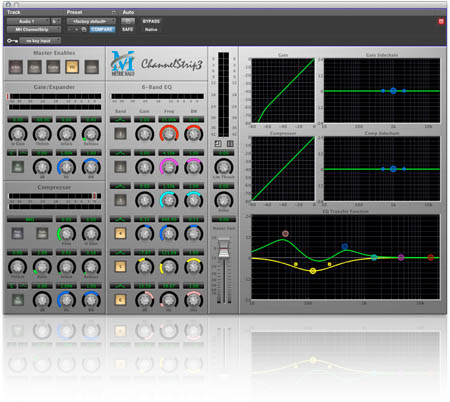Open the no key input selector
Viewport: 450px width, 402px height.
[x=40, y=41]
